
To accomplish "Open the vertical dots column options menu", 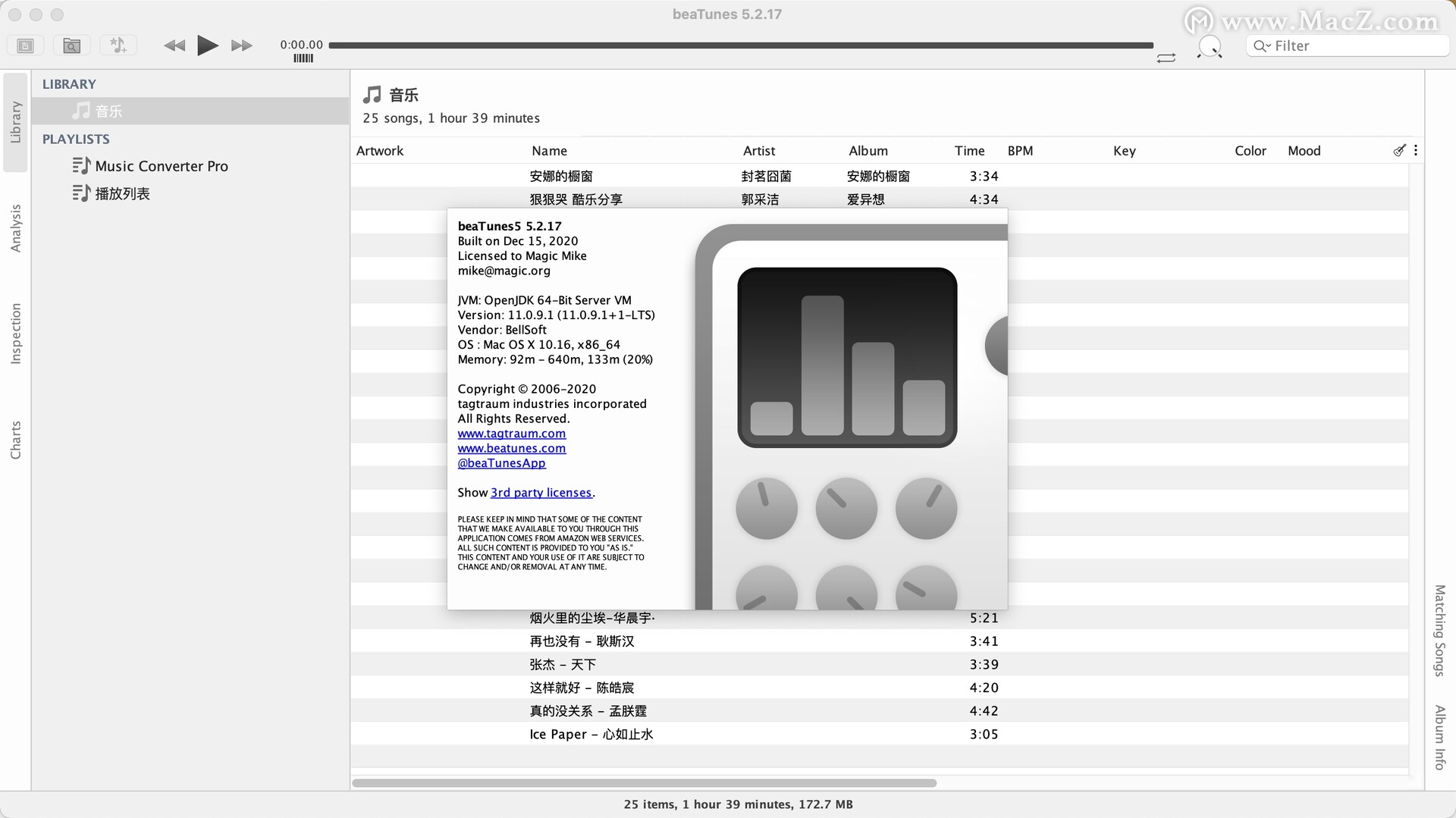I will 1417,150.
